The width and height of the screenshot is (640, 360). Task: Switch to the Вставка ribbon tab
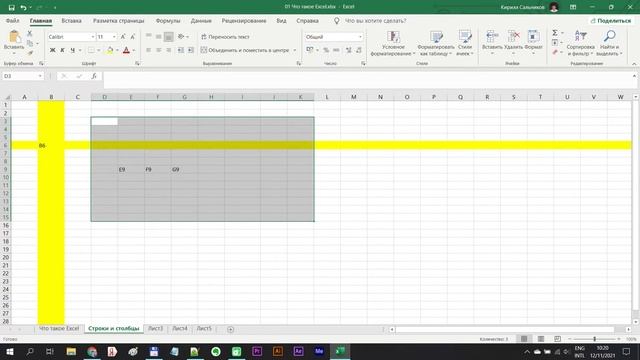point(71,20)
